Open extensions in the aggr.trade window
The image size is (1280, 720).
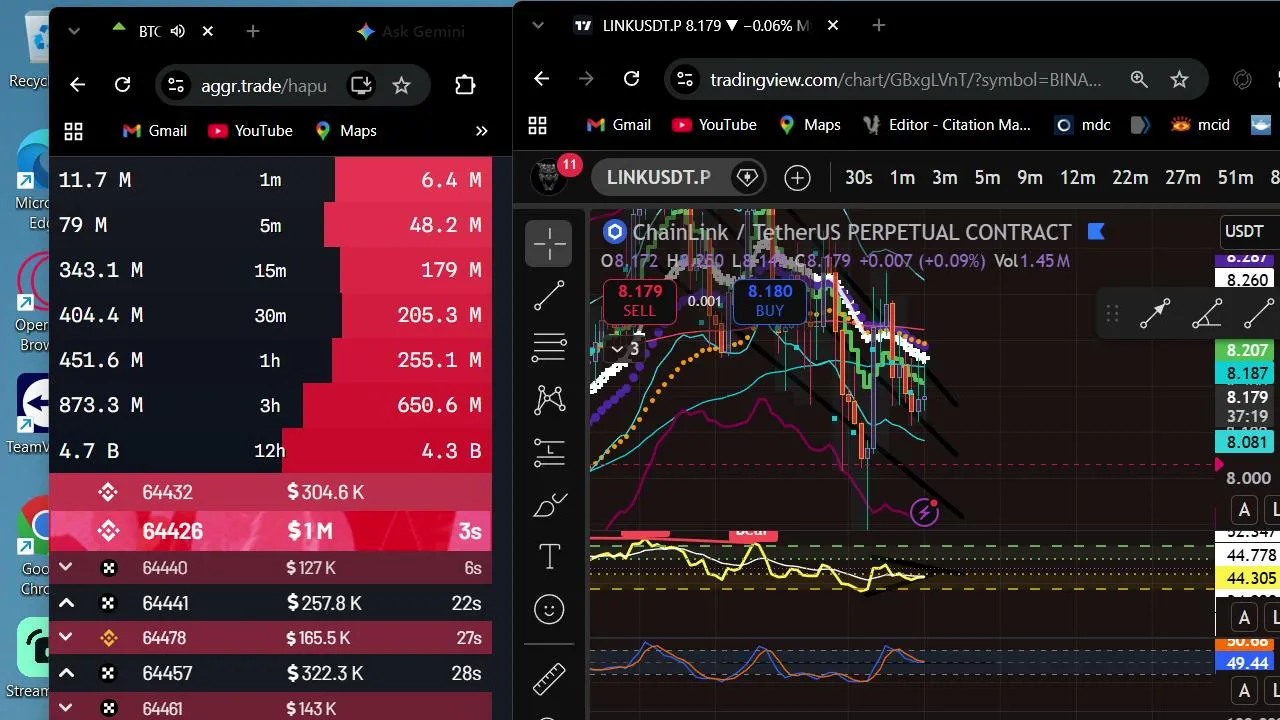click(465, 85)
